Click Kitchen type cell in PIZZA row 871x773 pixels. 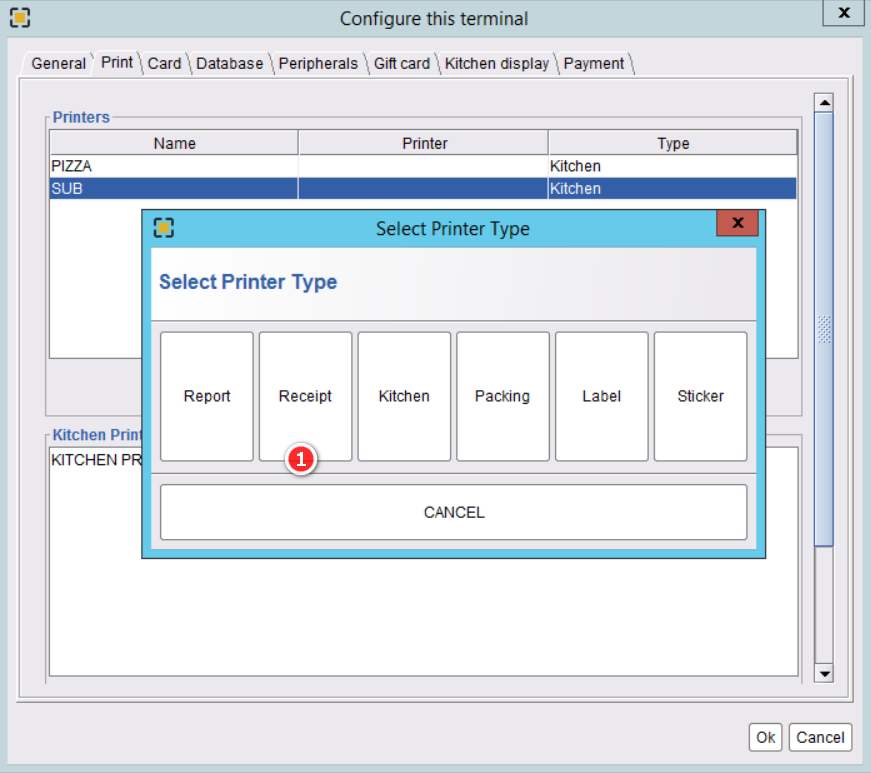[672, 166]
